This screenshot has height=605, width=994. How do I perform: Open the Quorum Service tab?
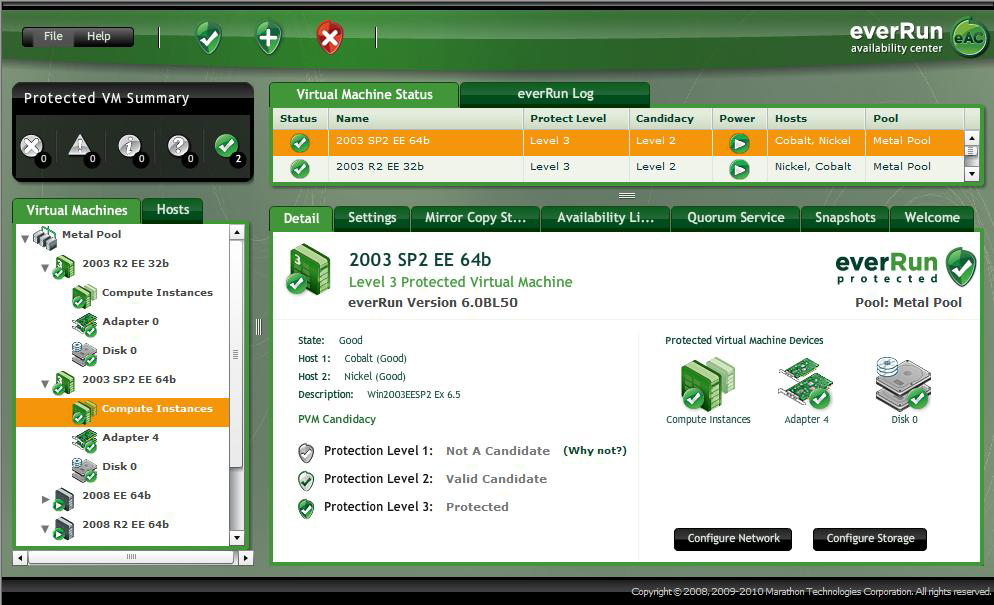735,218
